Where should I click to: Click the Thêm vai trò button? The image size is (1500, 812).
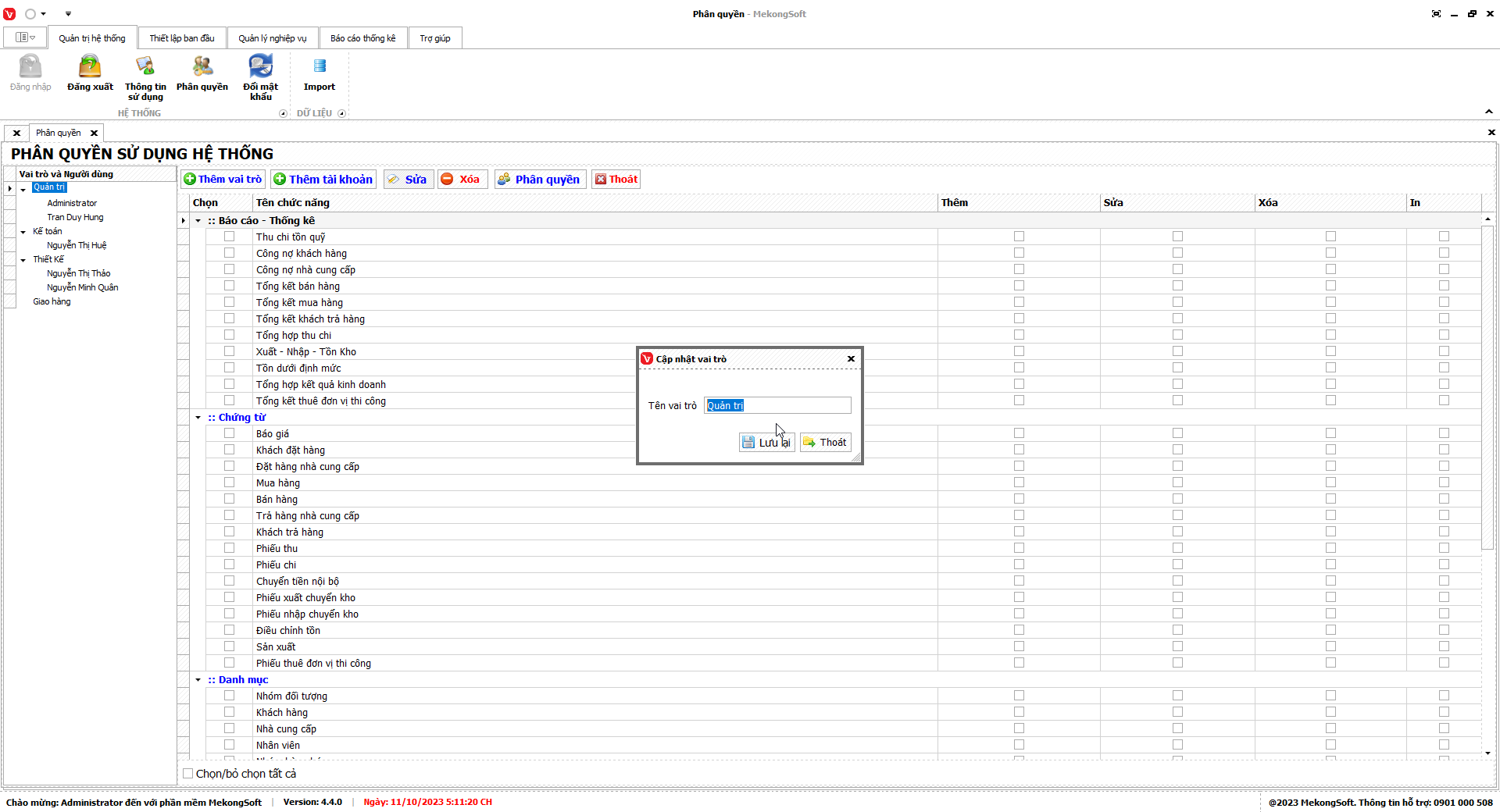coord(223,180)
